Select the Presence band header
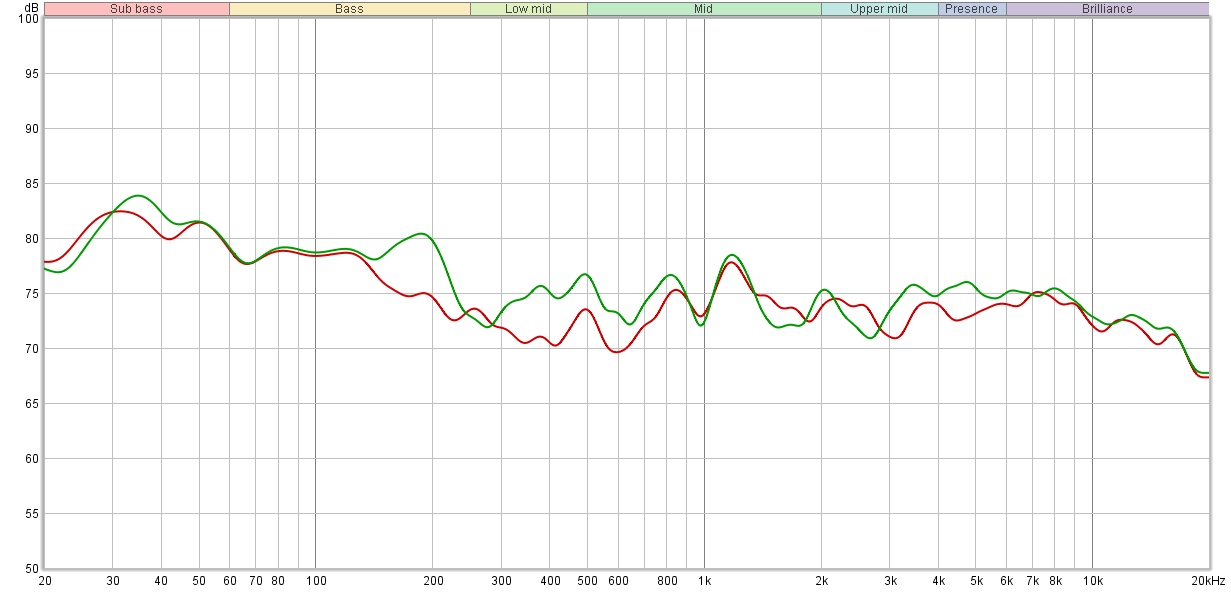 (x=971, y=9)
